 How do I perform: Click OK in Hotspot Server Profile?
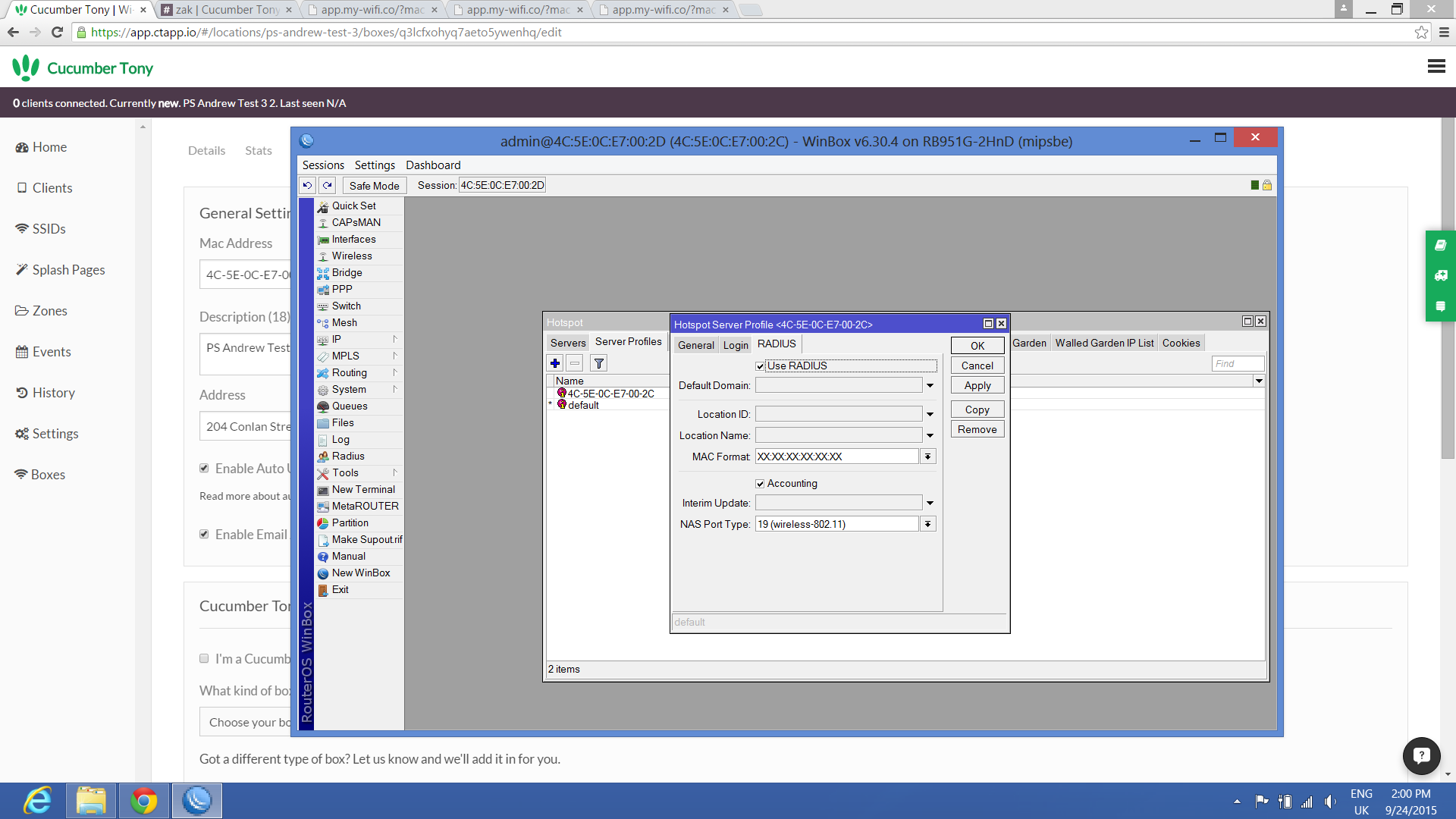pos(977,346)
